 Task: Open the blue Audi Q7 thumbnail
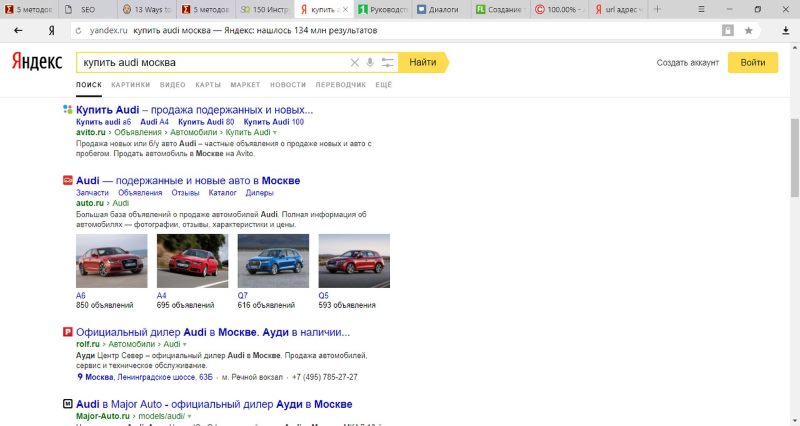click(273, 261)
